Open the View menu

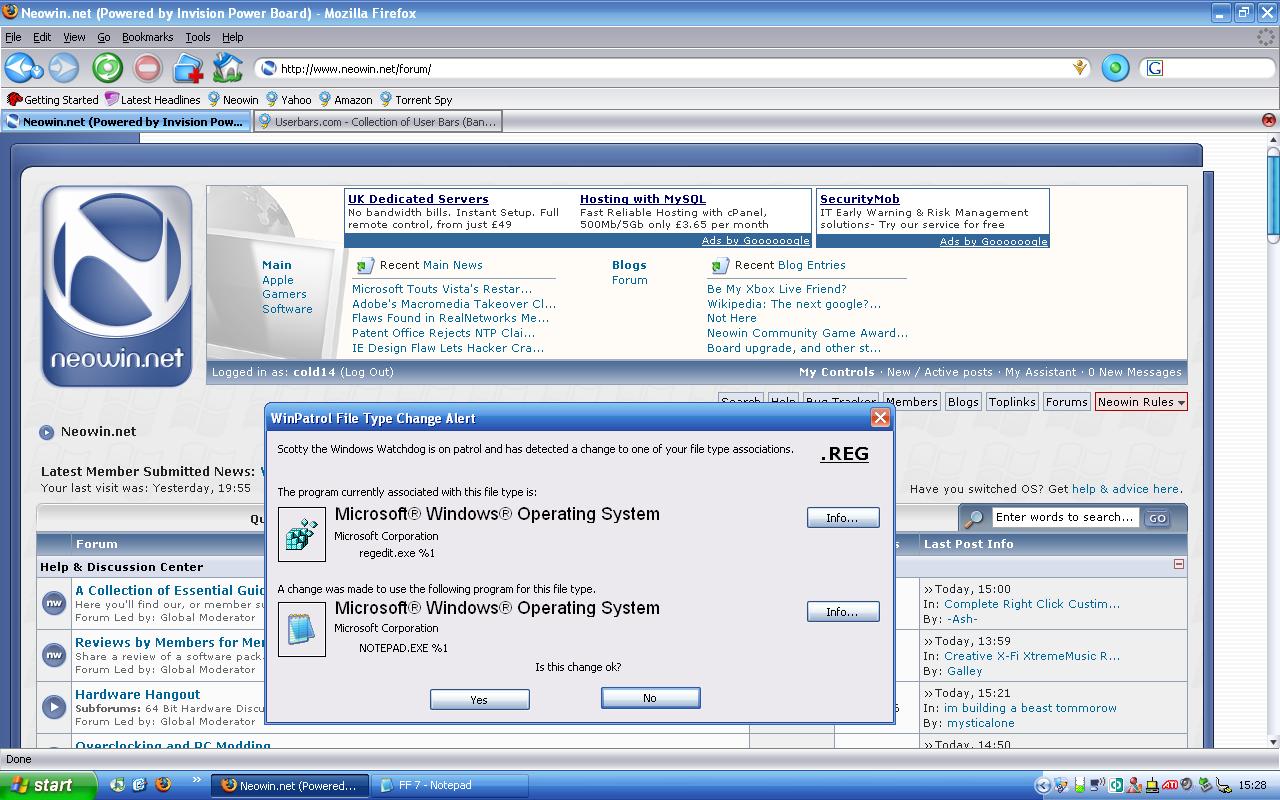coord(74,37)
